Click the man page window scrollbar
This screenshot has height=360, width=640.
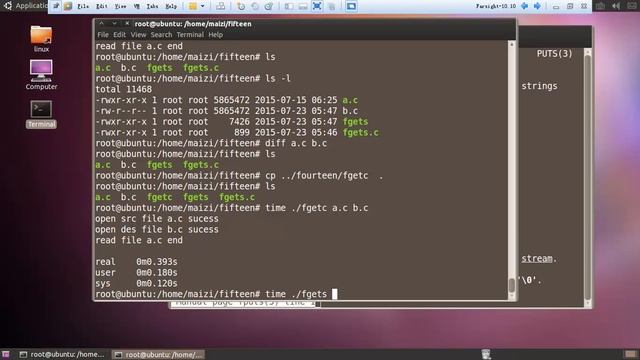pos(588,178)
